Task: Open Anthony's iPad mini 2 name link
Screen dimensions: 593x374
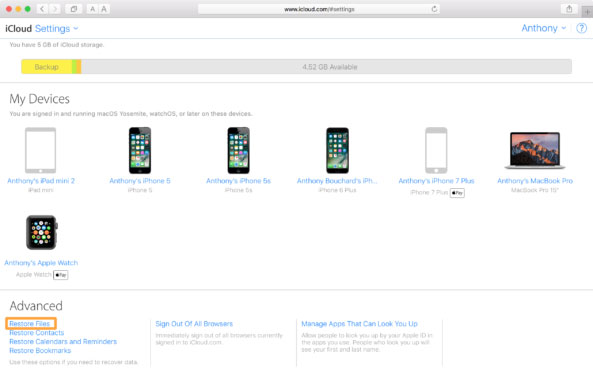Action: pyautogui.click(x=41, y=181)
